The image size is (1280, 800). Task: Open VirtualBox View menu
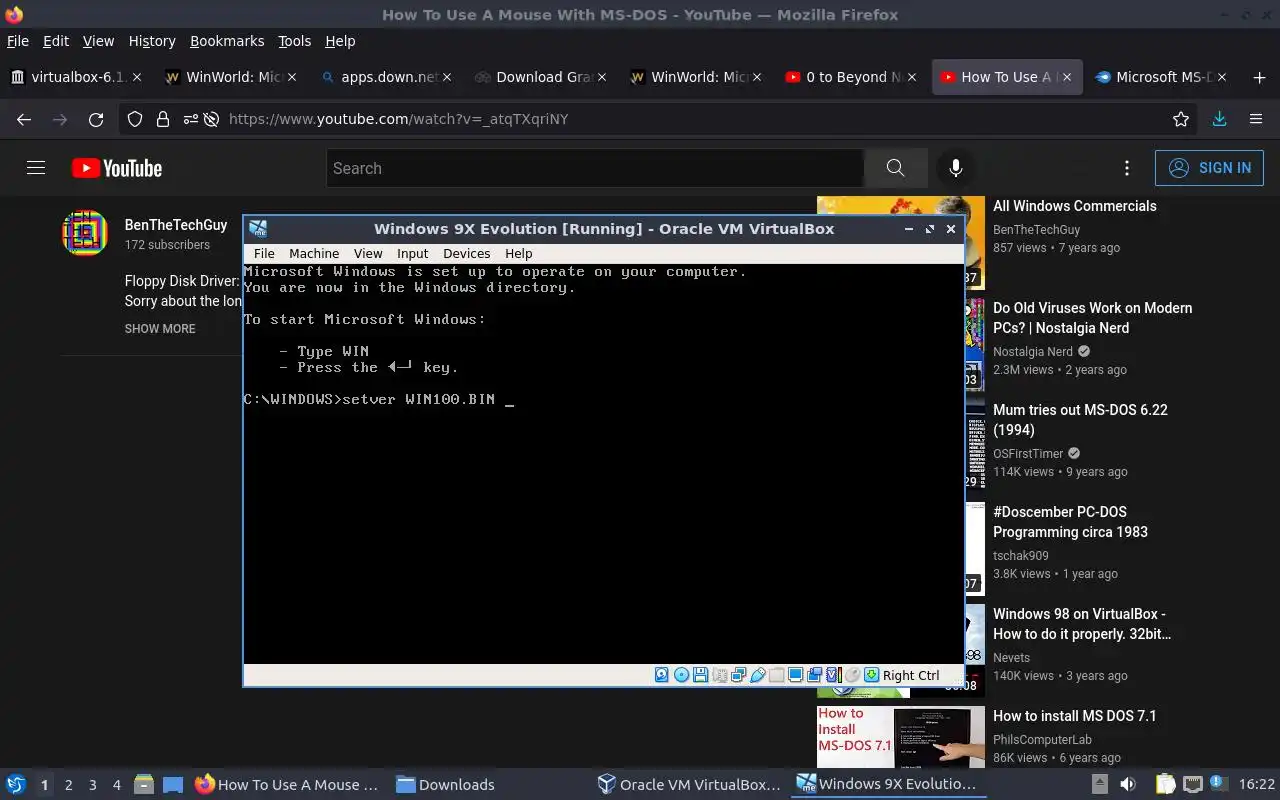[x=368, y=253]
